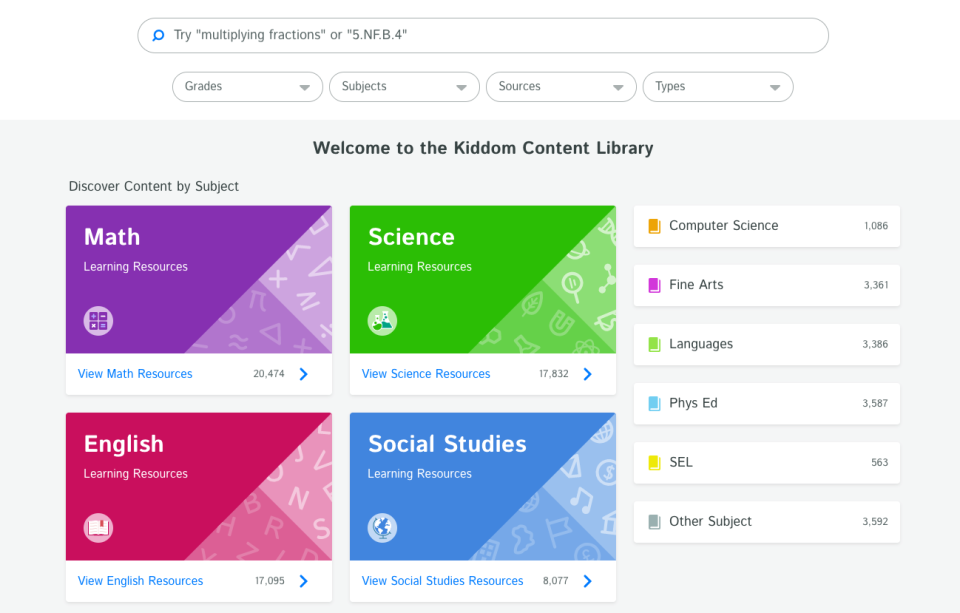Open the Sources dropdown

[x=560, y=87]
